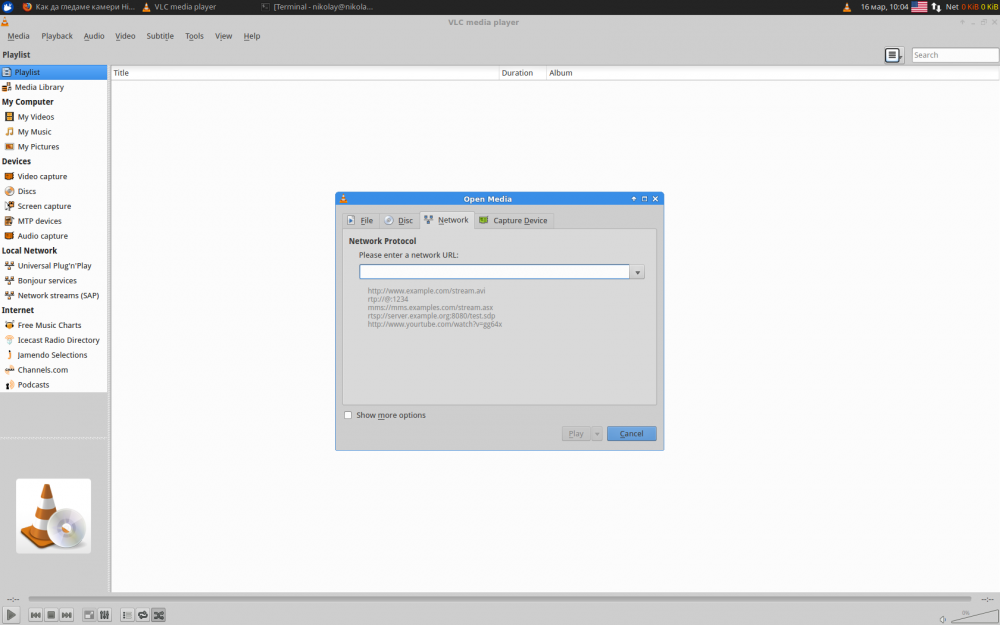
Task: Open the Playback menu
Action: [x=57, y=36]
